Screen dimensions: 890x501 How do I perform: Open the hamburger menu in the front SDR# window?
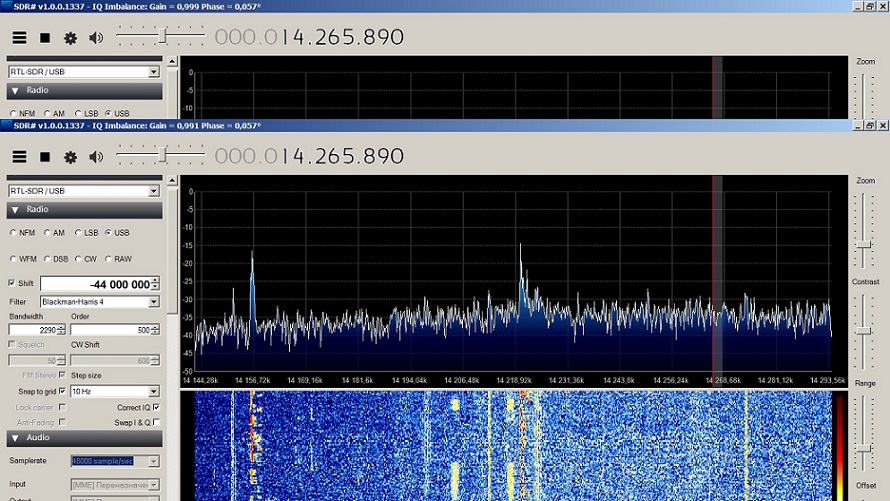(19, 157)
